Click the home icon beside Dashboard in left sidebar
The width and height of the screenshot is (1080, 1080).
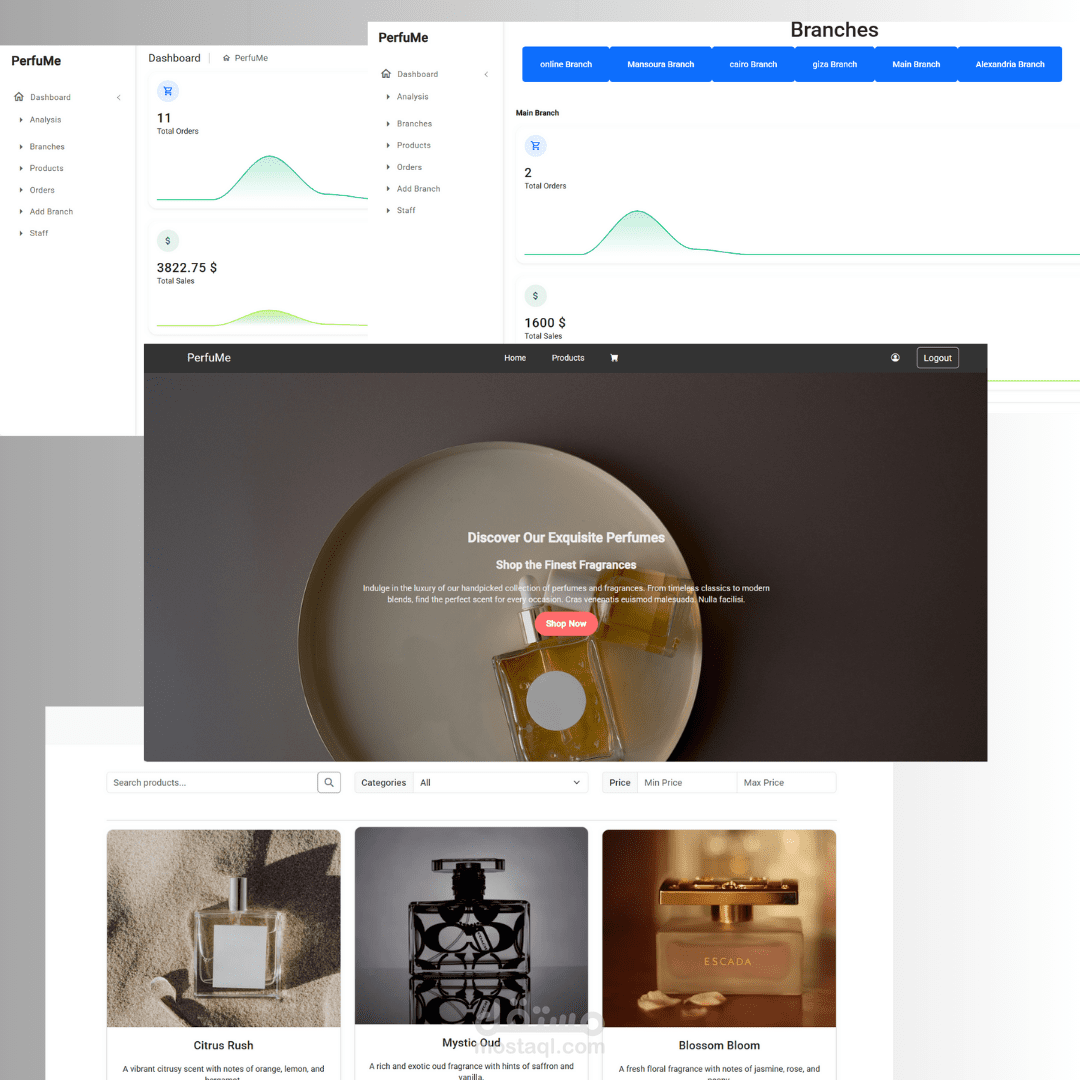(19, 97)
